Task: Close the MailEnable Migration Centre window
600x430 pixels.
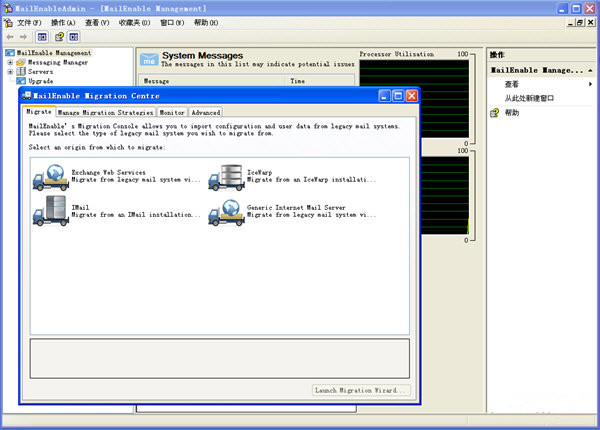Action: tap(412, 96)
